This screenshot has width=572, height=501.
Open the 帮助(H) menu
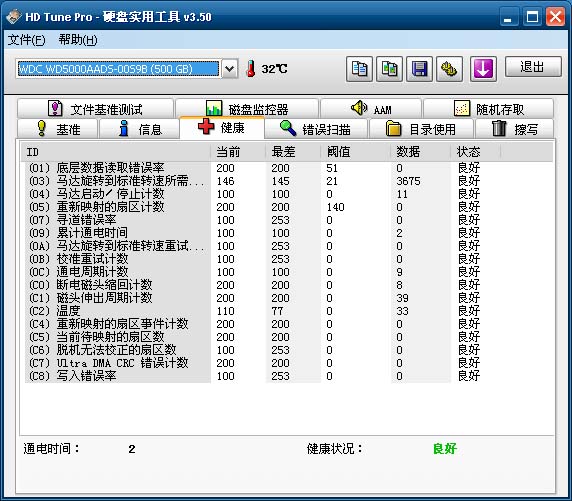click(78, 39)
